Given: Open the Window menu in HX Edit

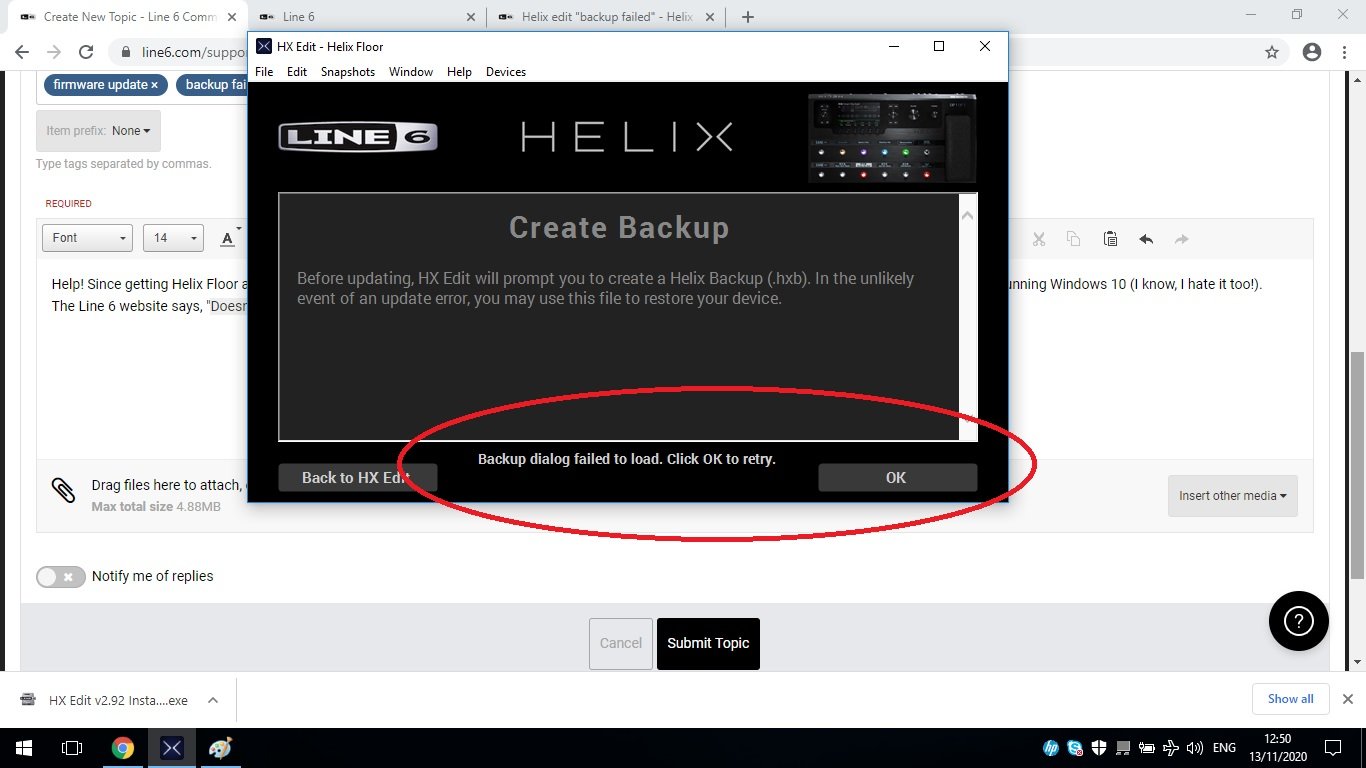Looking at the screenshot, I should pyautogui.click(x=411, y=72).
